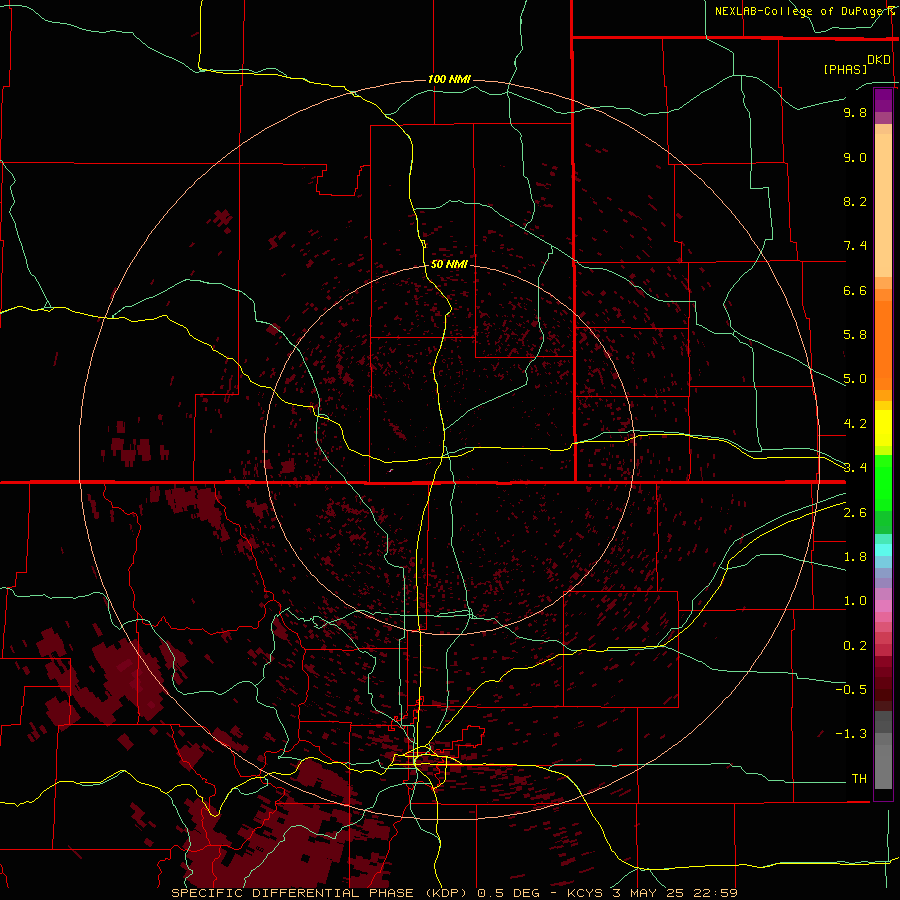Pick the purple swatch atop the color bar
Screen dimensions: 900x900
click(883, 100)
